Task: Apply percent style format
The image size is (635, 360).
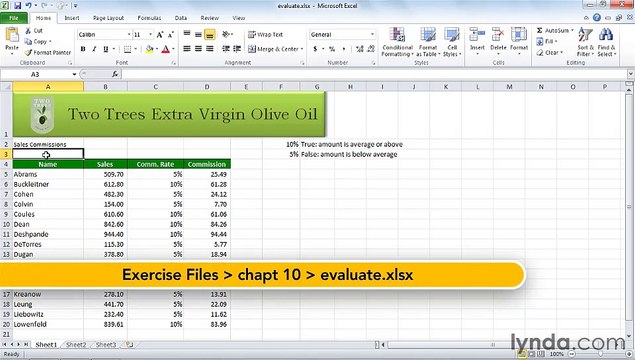Action: tap(332, 49)
